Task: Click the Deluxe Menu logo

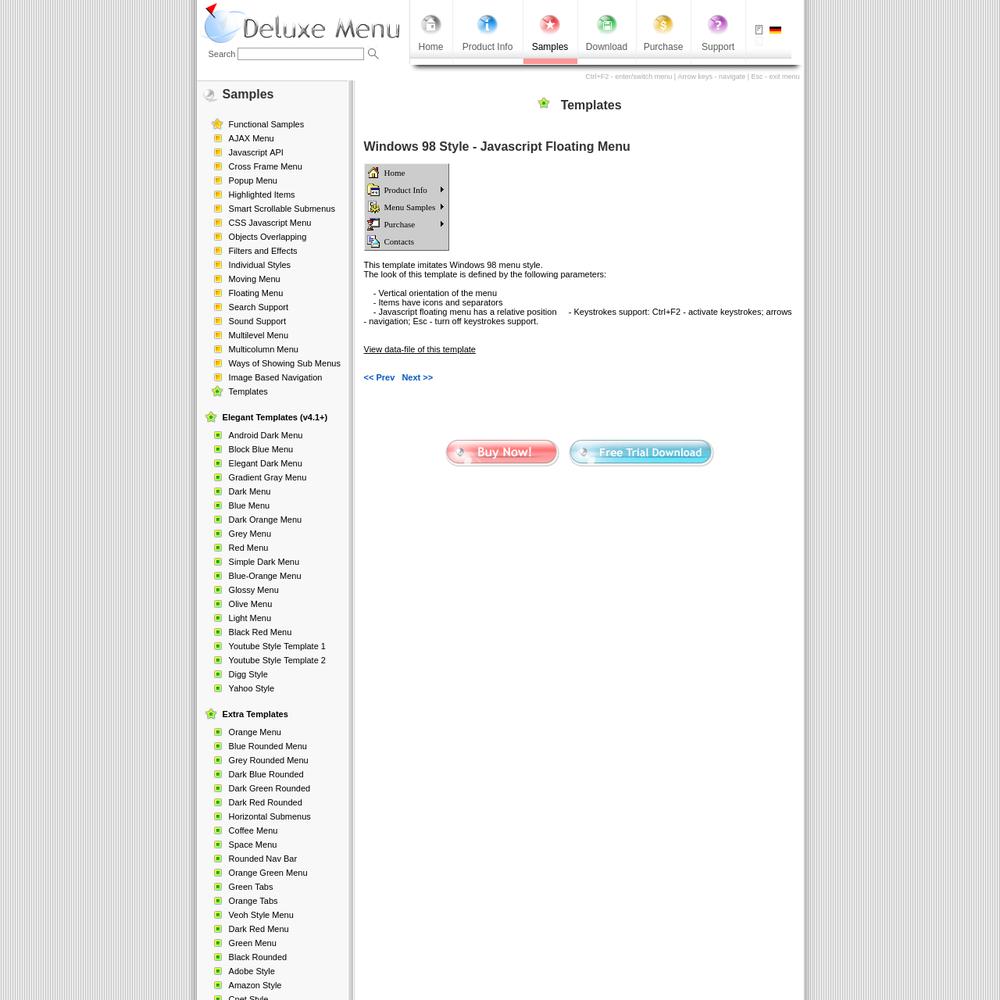Action: (x=302, y=24)
